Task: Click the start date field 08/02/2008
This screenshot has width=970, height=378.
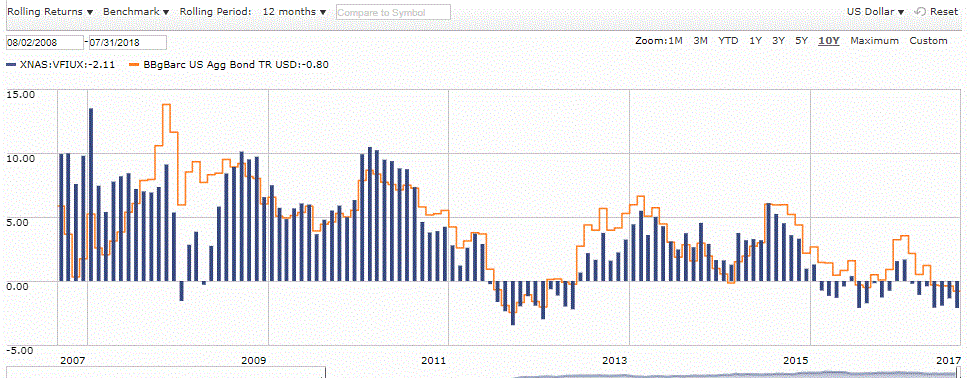Action: [45, 43]
